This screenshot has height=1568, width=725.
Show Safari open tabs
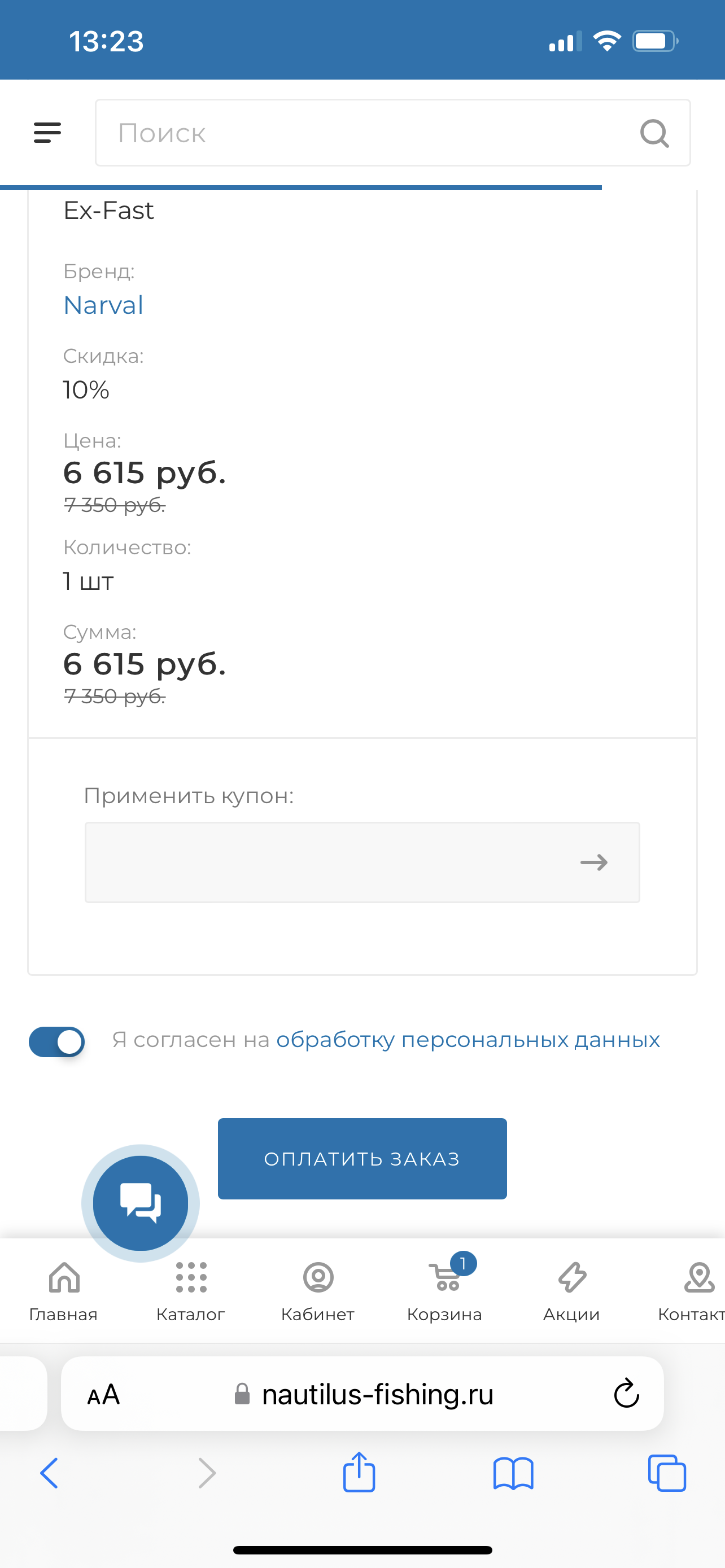pos(667,1474)
